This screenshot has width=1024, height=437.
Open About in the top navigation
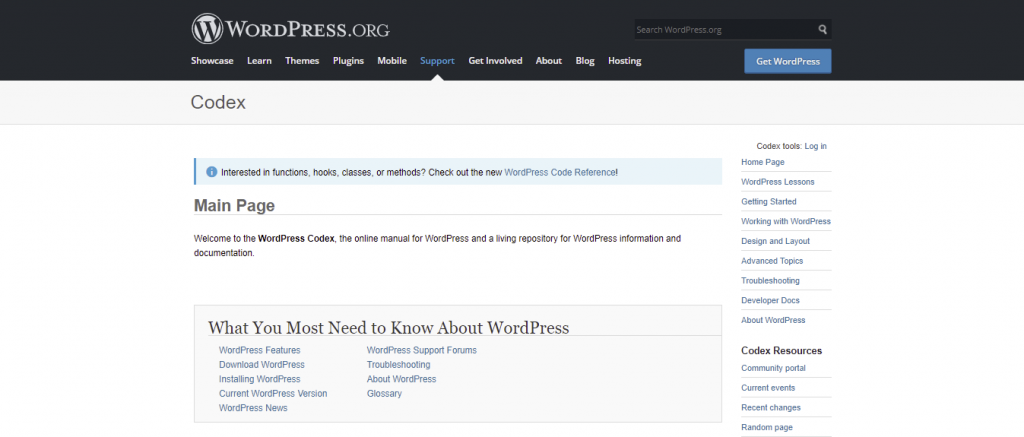(549, 61)
